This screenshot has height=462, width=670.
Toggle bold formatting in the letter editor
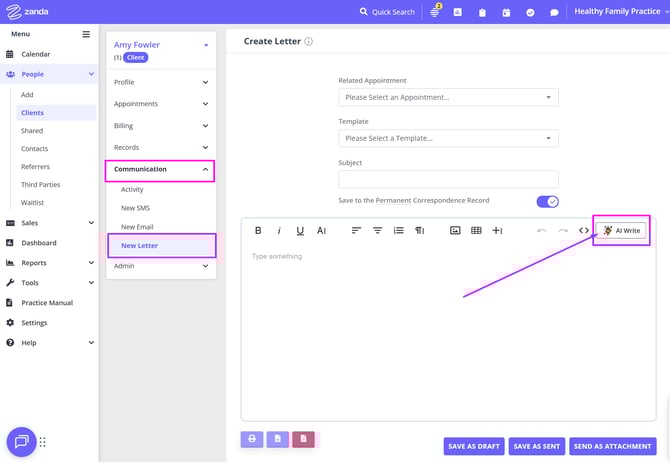(x=258, y=230)
